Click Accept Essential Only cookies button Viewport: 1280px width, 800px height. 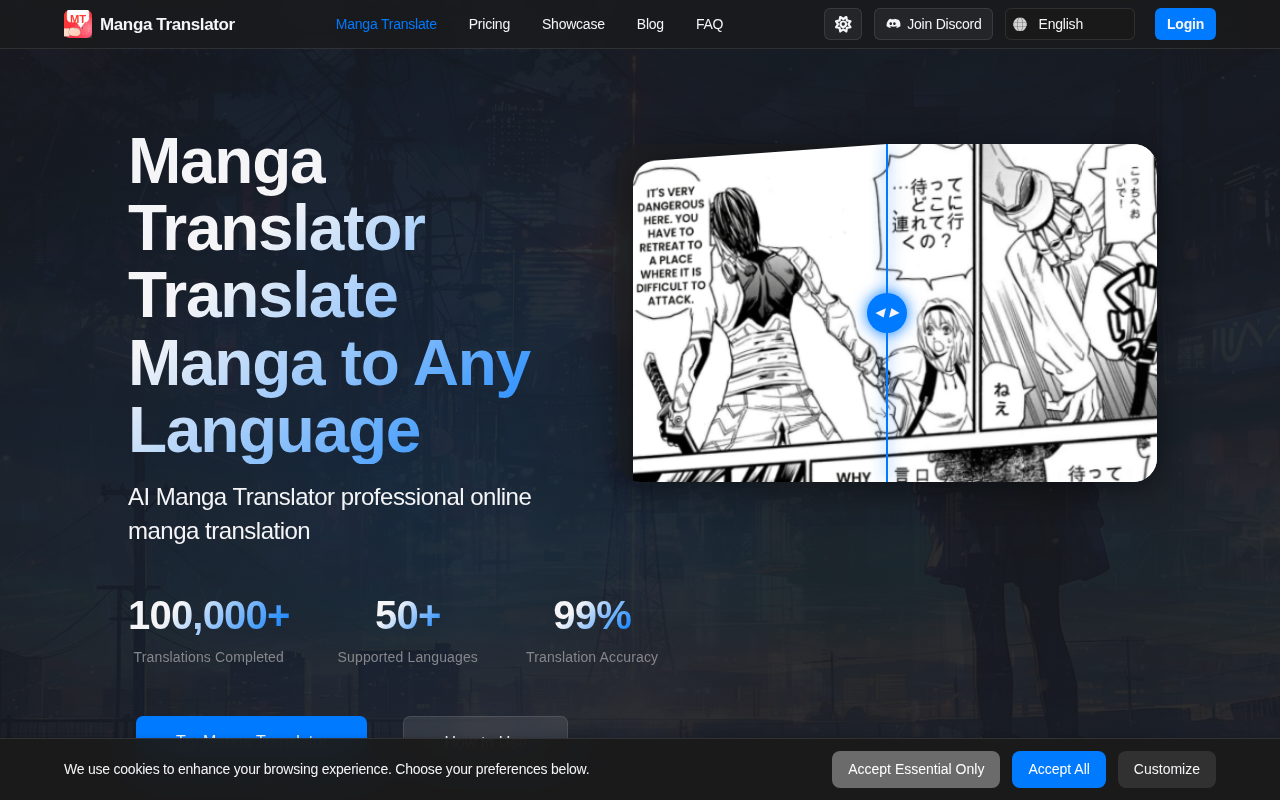click(916, 769)
